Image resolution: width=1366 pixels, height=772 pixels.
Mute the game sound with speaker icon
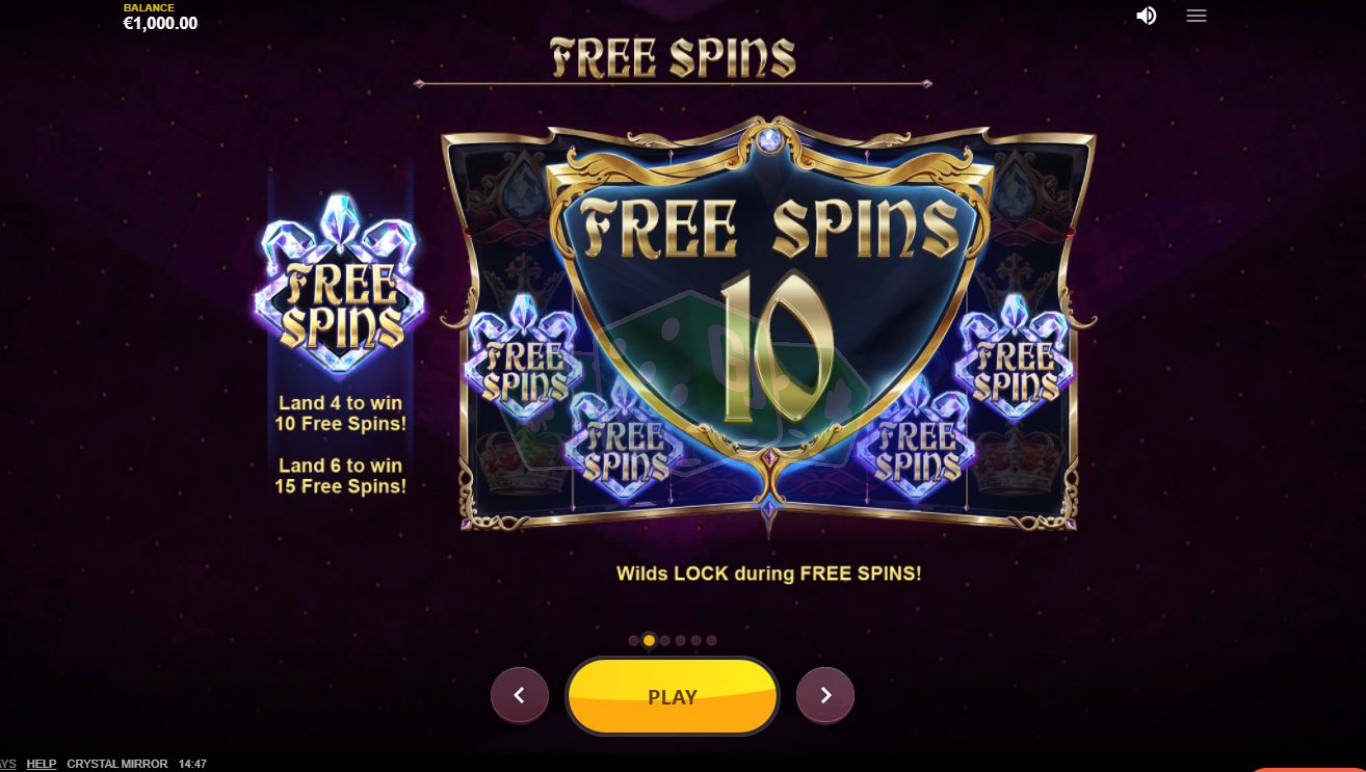pyautogui.click(x=1146, y=16)
